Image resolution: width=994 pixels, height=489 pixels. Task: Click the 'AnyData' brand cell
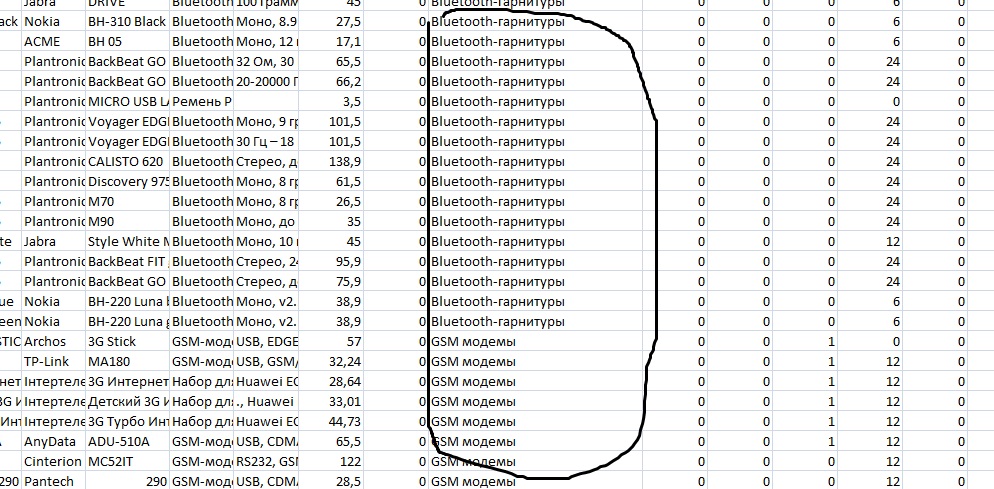tap(54, 441)
